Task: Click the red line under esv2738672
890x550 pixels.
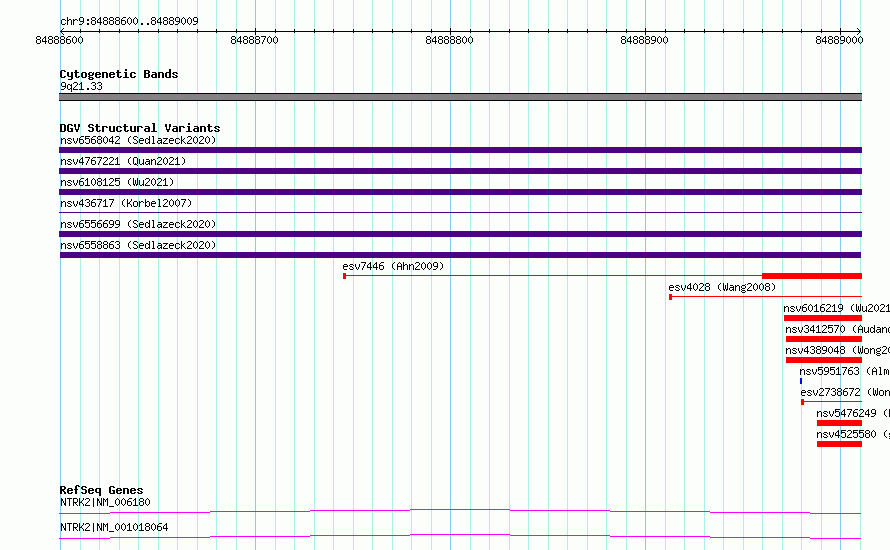Action: point(832,402)
